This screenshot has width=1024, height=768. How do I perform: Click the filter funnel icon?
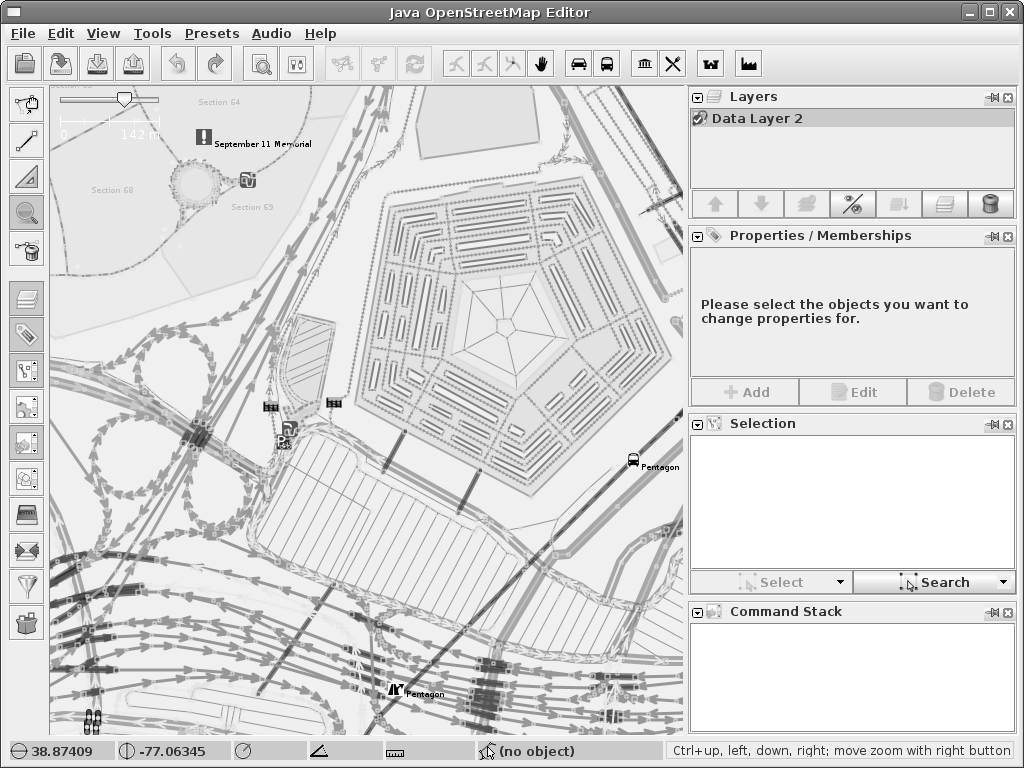tap(27, 586)
